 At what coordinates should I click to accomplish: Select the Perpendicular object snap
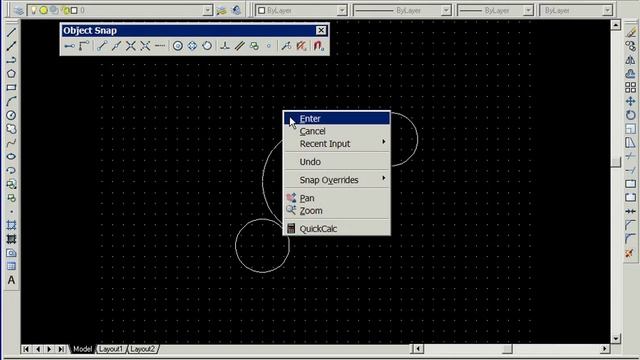pyautogui.click(x=224, y=46)
